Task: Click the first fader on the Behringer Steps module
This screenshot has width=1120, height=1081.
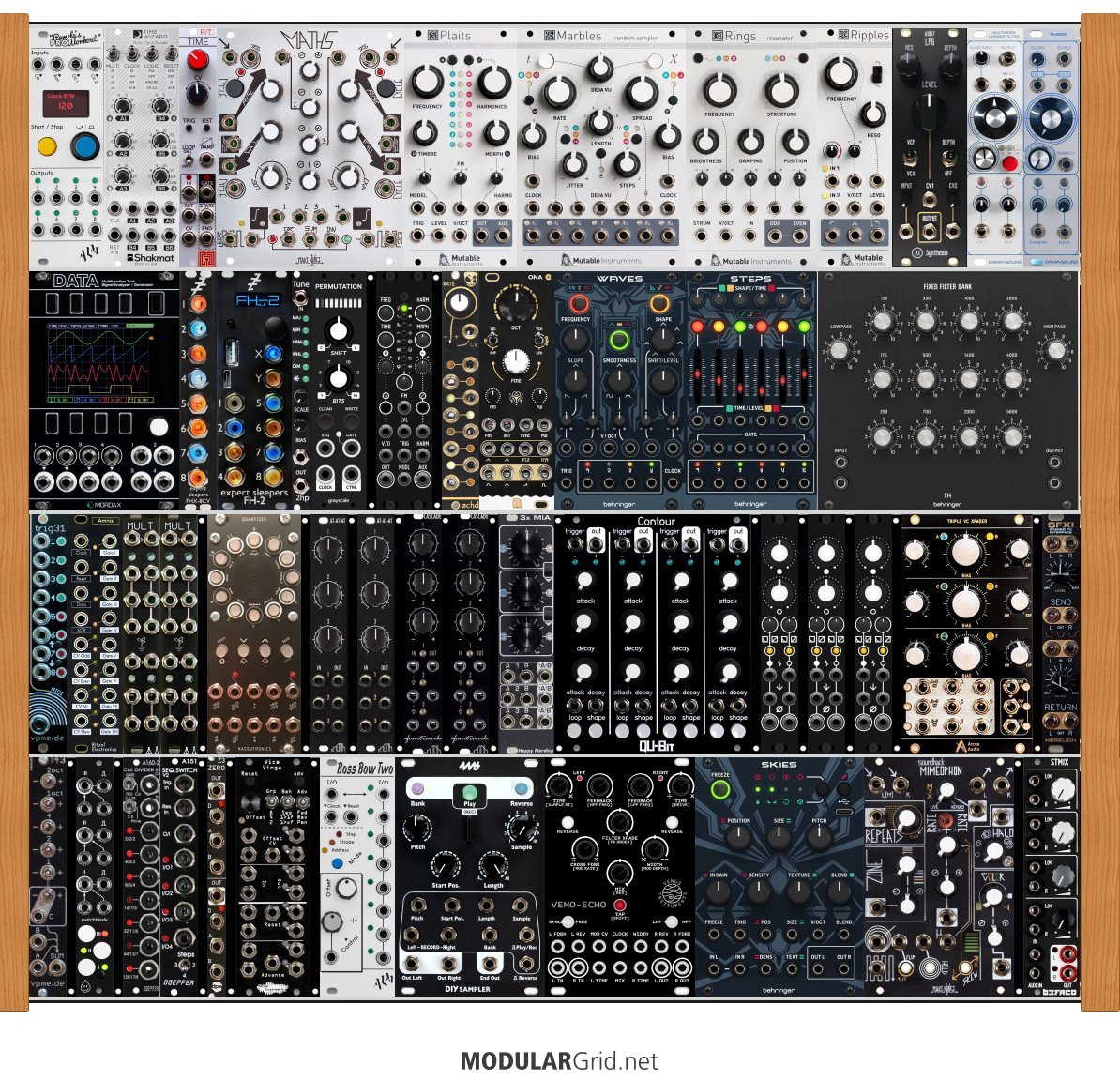Action: (698, 375)
